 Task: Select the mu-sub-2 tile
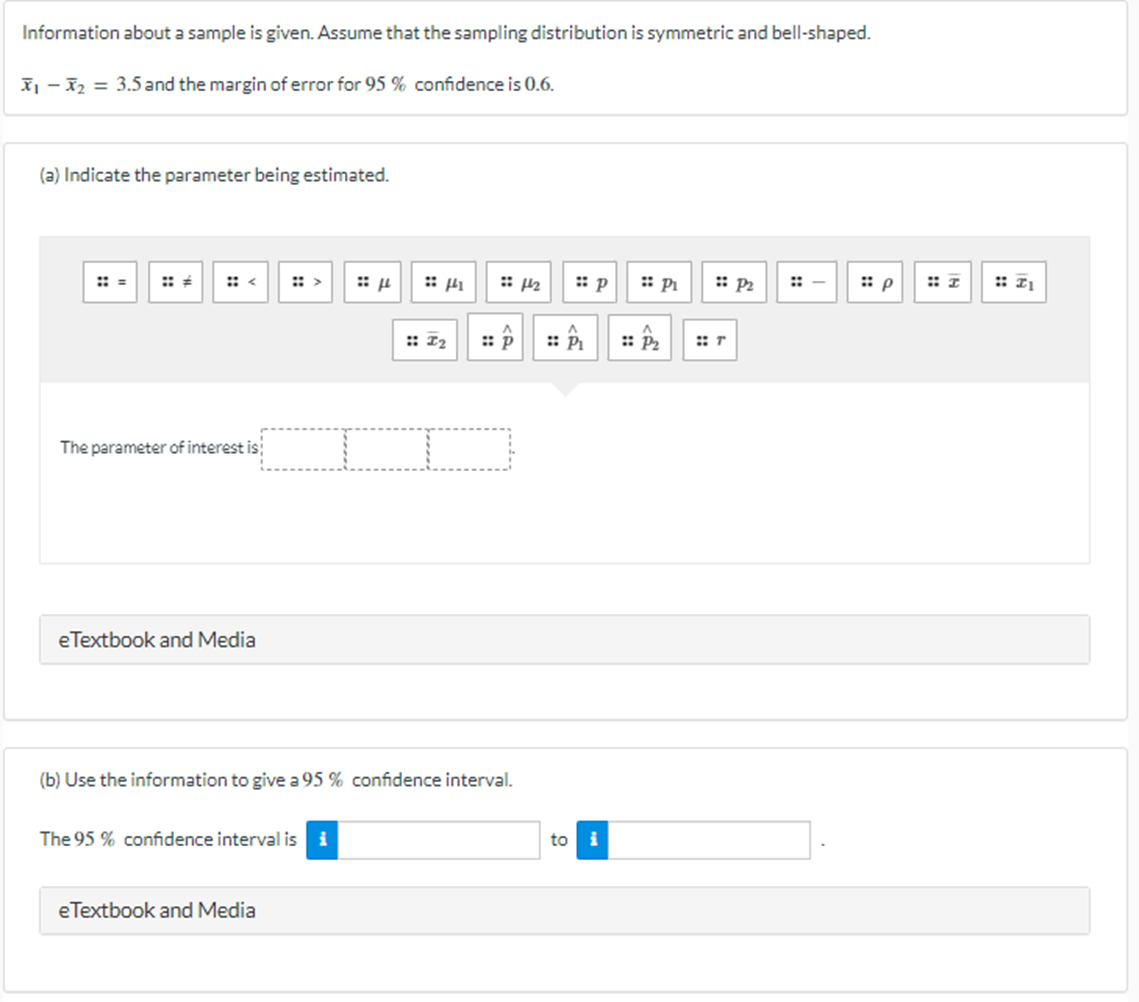[519, 282]
